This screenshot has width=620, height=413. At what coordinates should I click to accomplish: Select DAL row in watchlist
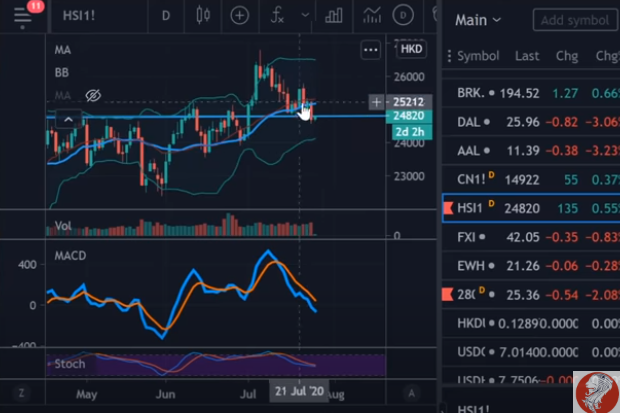click(x=531, y=122)
